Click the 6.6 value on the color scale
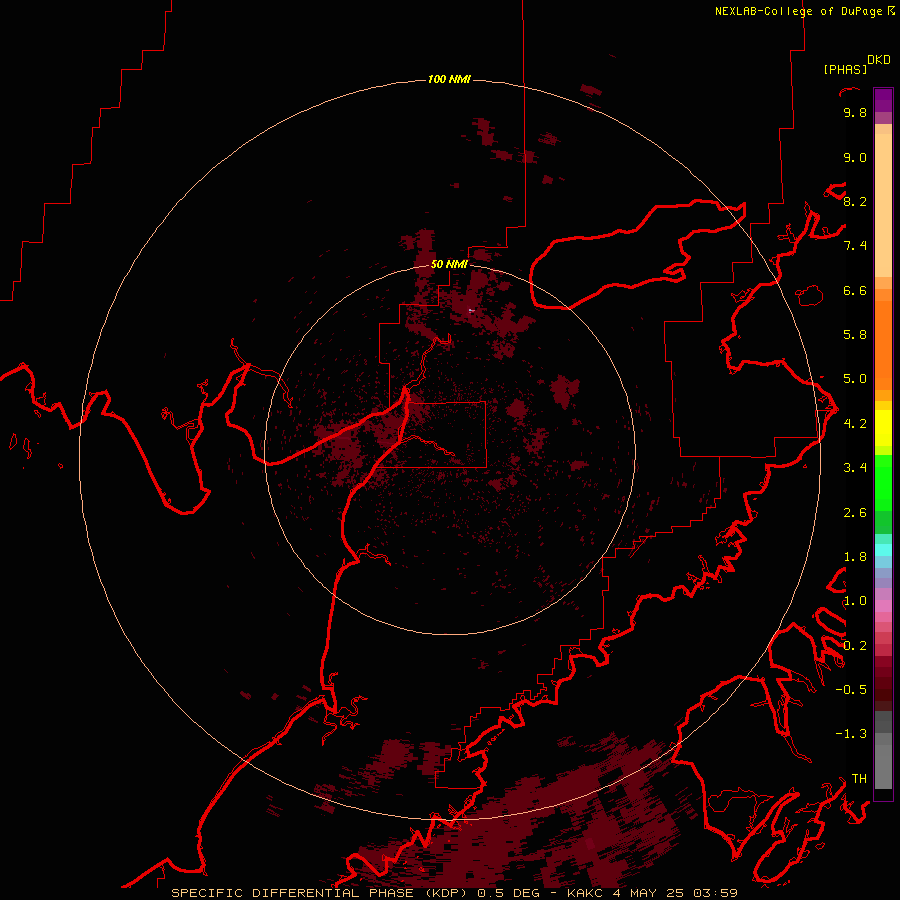The width and height of the screenshot is (900, 900). 855,290
